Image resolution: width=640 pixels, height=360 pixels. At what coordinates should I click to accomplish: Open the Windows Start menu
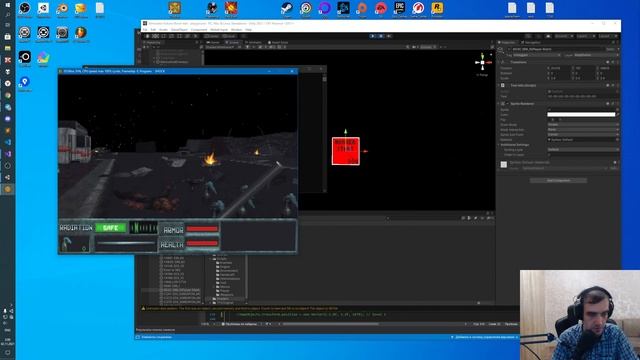pos(7,5)
